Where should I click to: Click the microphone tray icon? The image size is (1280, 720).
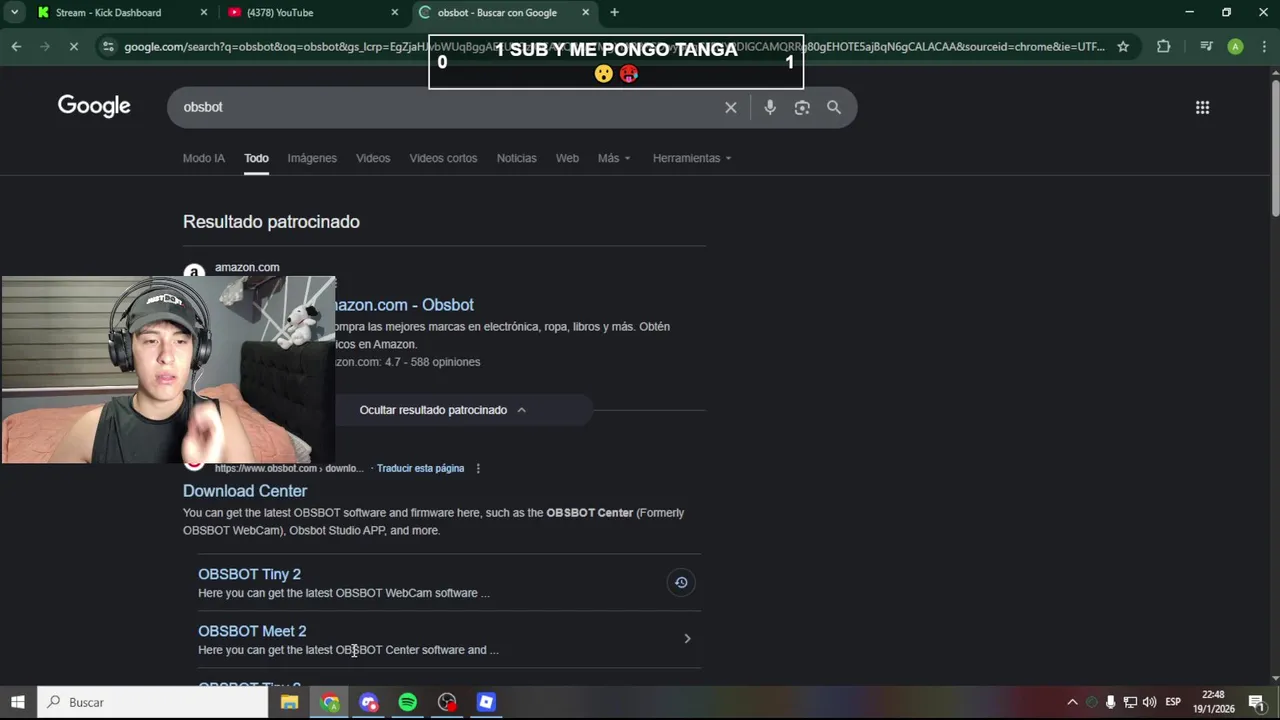(x=1110, y=702)
